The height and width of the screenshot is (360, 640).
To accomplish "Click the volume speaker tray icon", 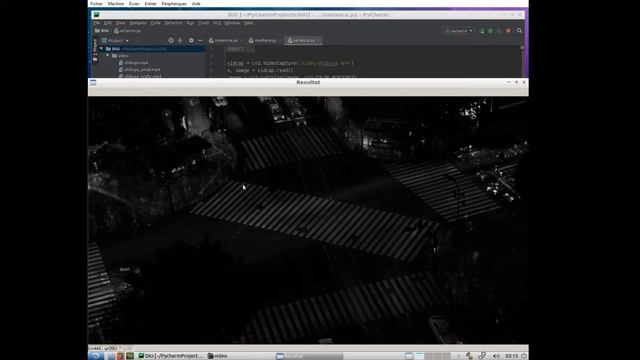I will coord(496,356).
